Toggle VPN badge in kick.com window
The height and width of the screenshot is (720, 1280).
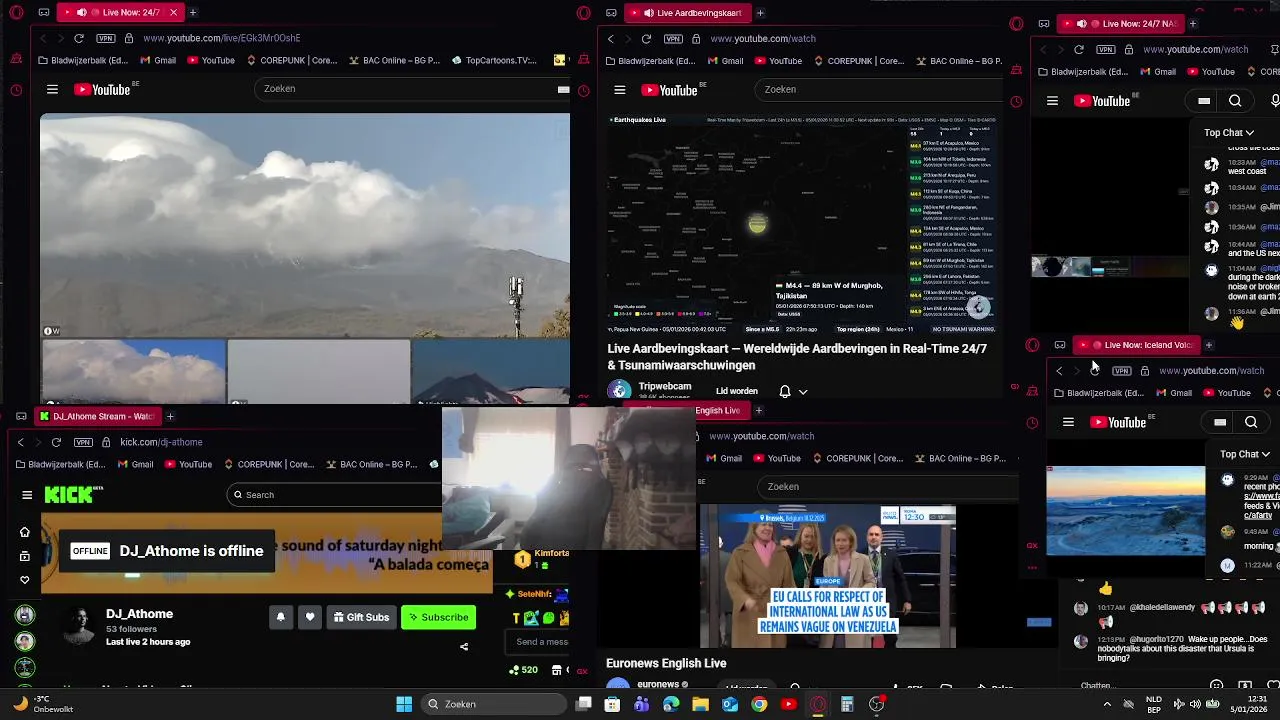[83, 442]
